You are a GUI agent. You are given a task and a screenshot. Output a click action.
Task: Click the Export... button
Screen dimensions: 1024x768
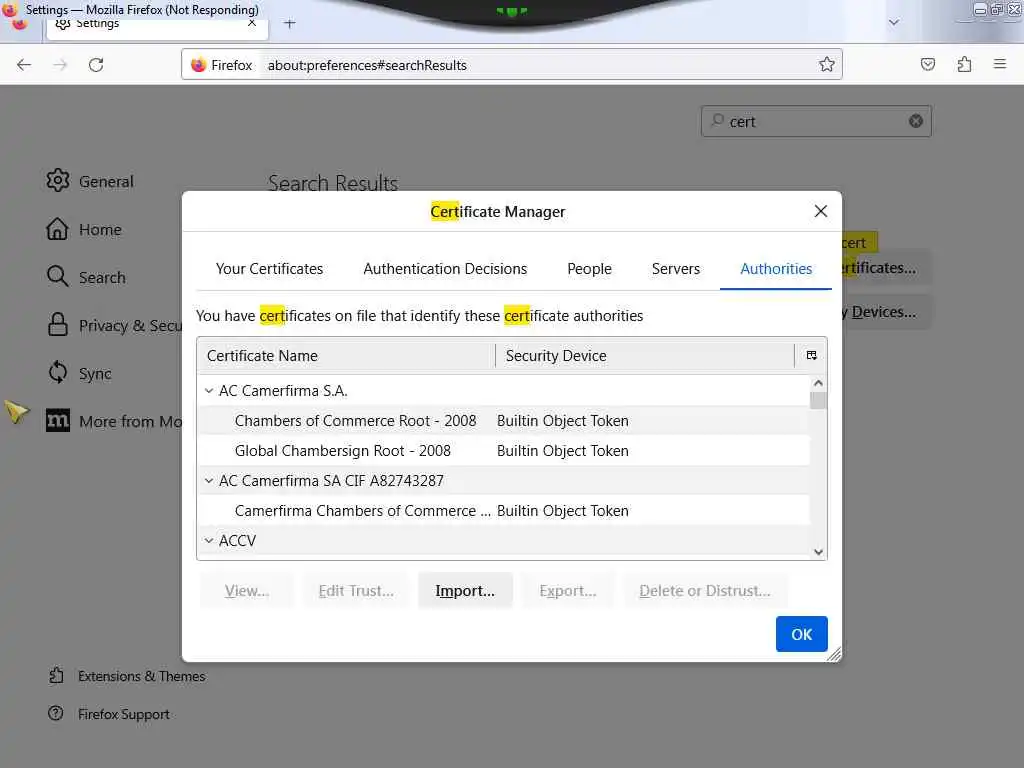(x=568, y=590)
